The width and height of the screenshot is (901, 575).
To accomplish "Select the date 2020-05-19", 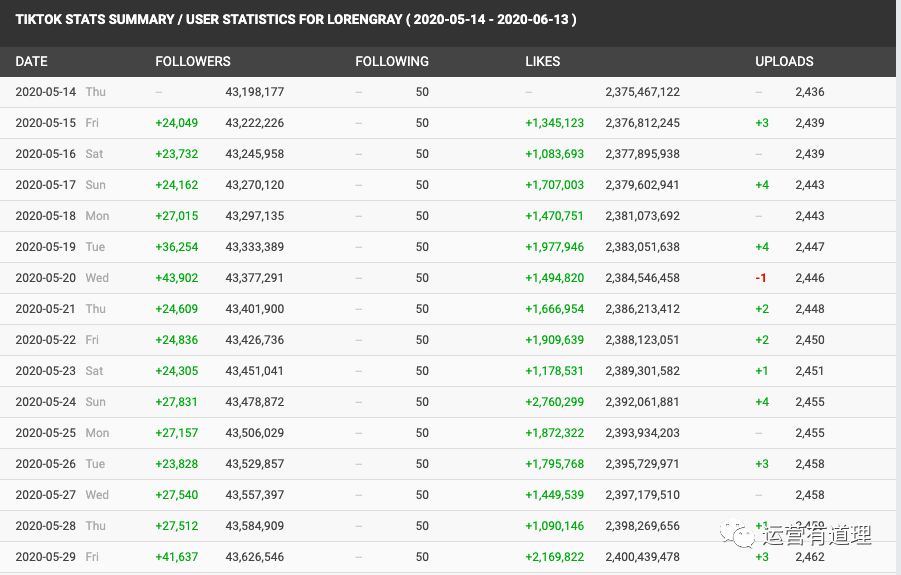I will coord(45,247).
